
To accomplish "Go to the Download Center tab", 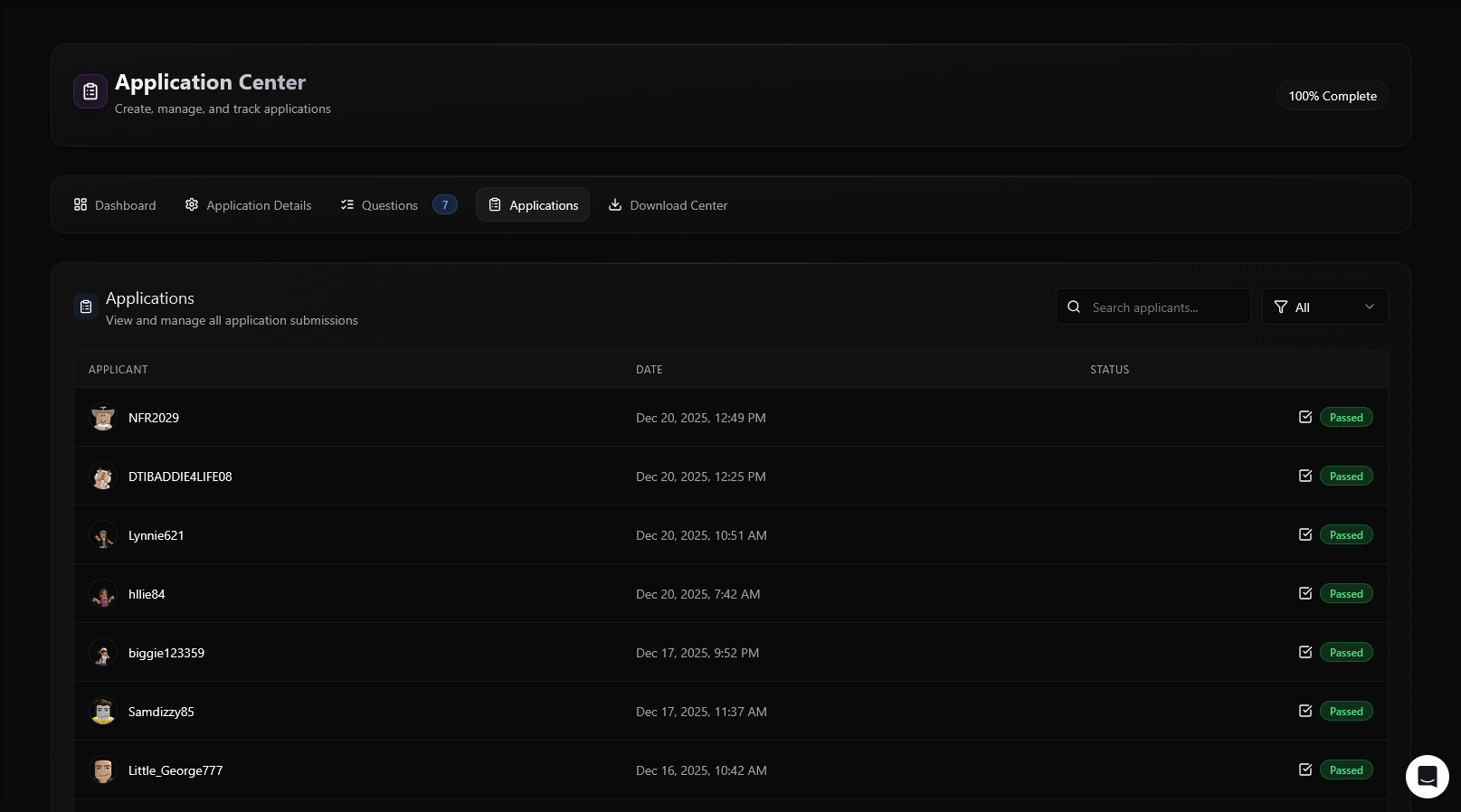I will pyautogui.click(x=668, y=205).
